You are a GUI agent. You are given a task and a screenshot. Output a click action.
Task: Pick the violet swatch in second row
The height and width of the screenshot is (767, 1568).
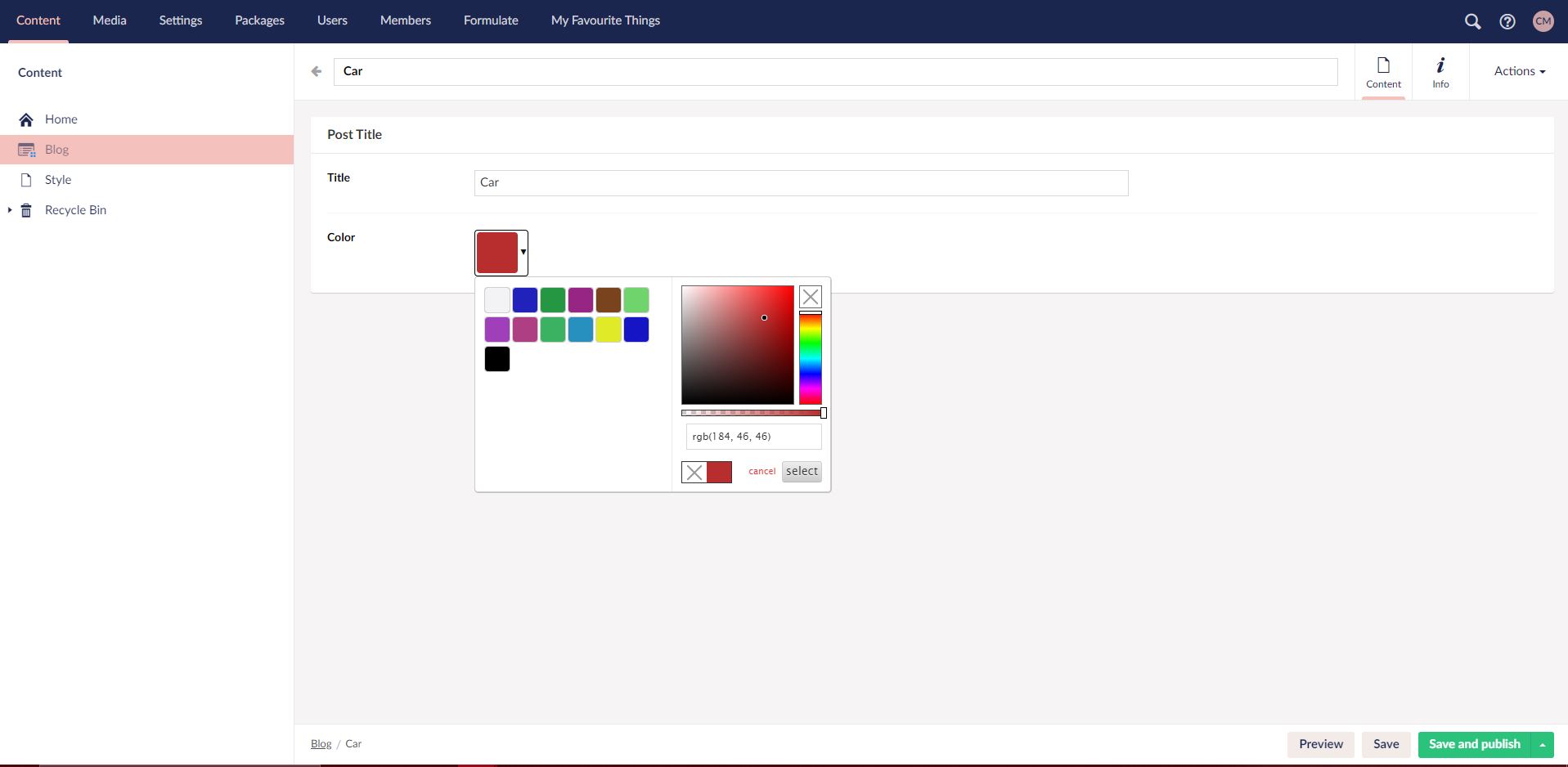(497, 330)
